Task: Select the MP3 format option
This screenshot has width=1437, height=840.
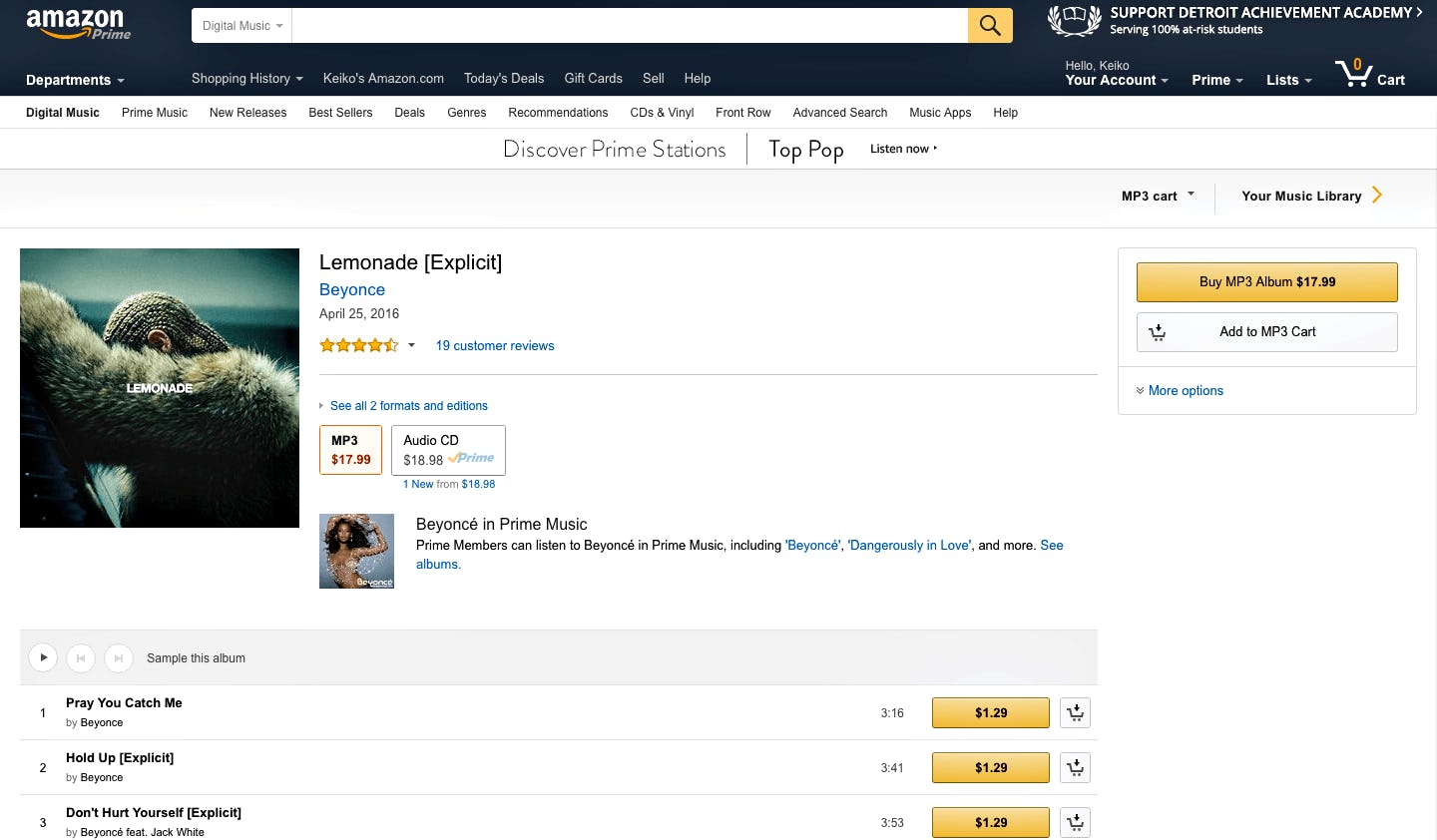Action: pos(350,450)
